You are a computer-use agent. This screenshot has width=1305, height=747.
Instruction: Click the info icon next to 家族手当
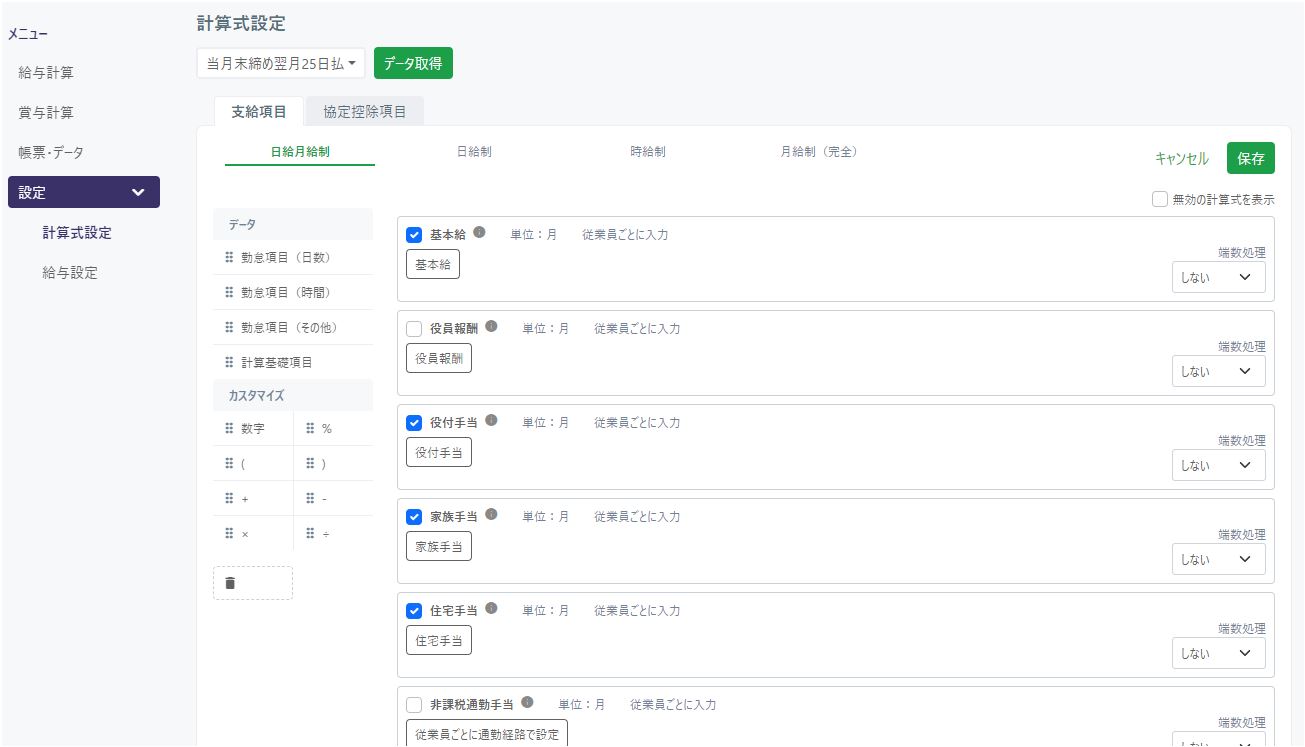click(490, 516)
